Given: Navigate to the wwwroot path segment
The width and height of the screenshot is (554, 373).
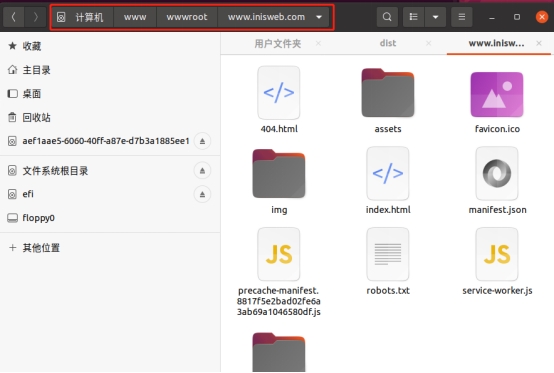Looking at the screenshot, I should 187,17.
